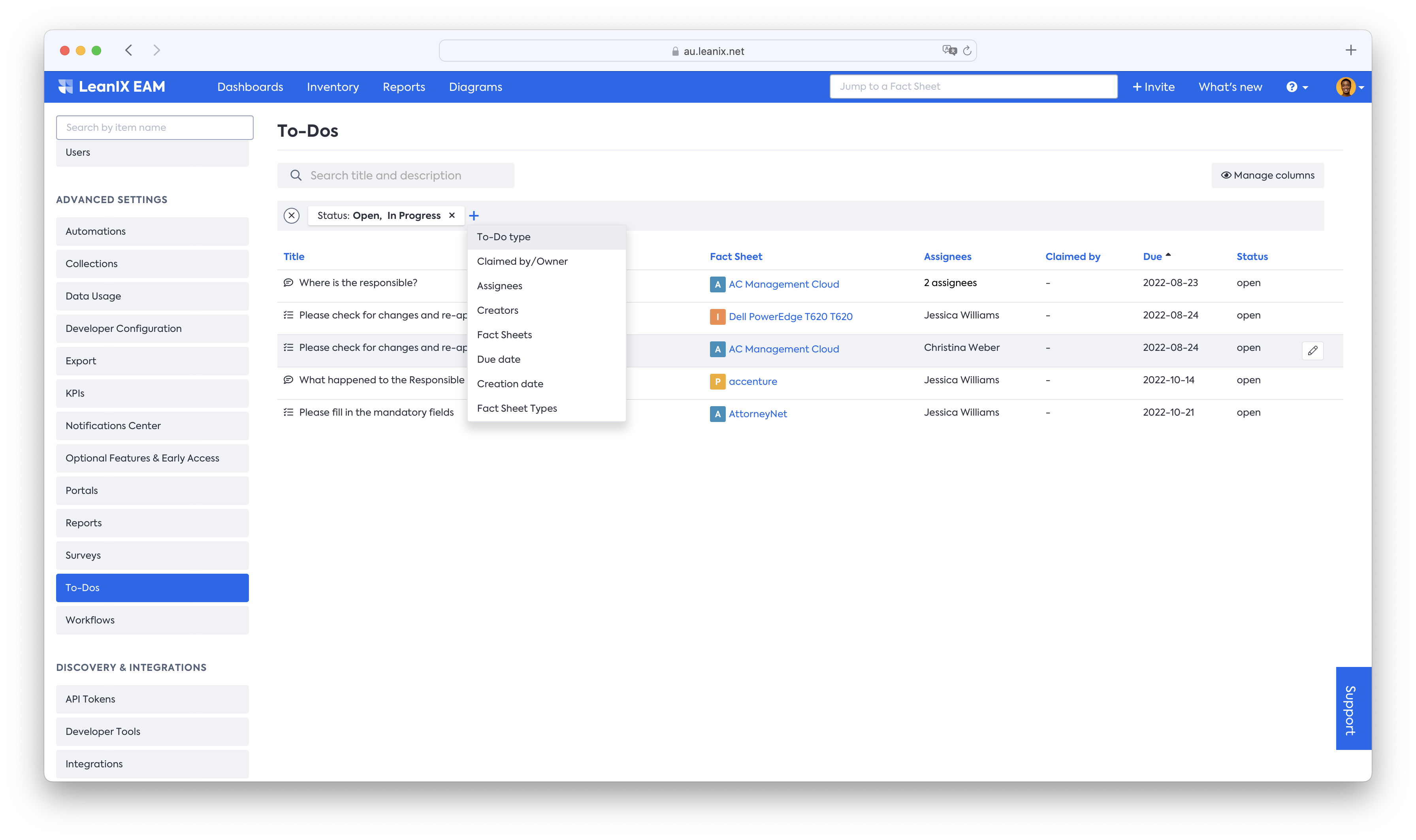This screenshot has width=1416, height=840.
Task: Click the Invite button
Action: point(1153,87)
